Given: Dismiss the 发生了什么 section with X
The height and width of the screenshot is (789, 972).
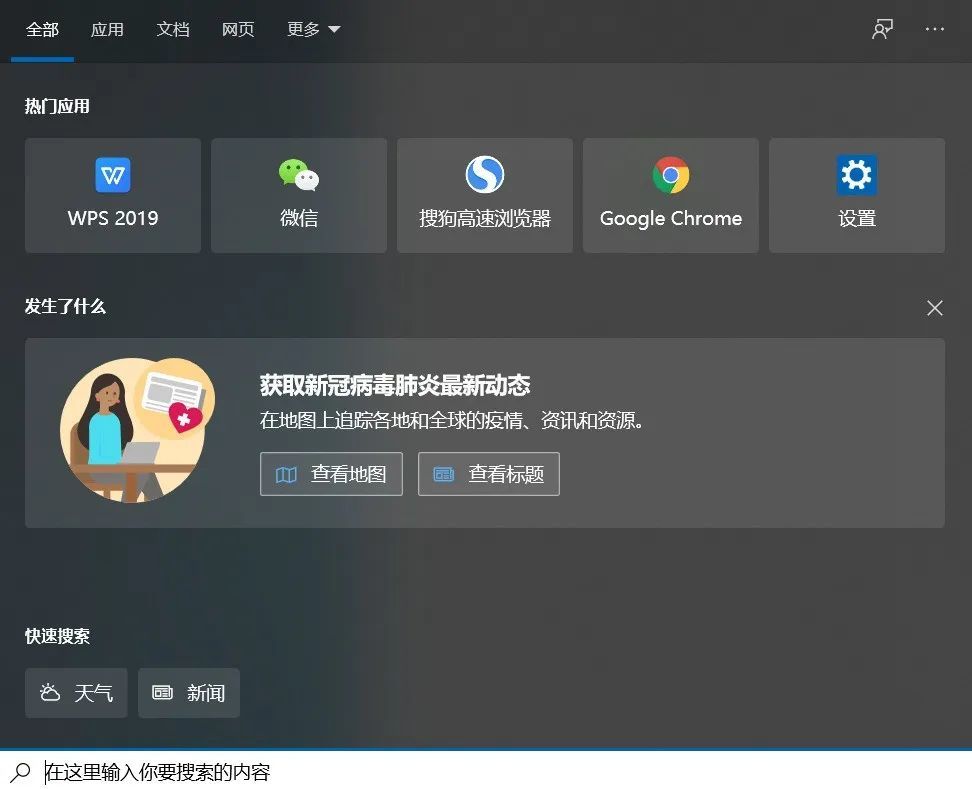Looking at the screenshot, I should [x=935, y=308].
